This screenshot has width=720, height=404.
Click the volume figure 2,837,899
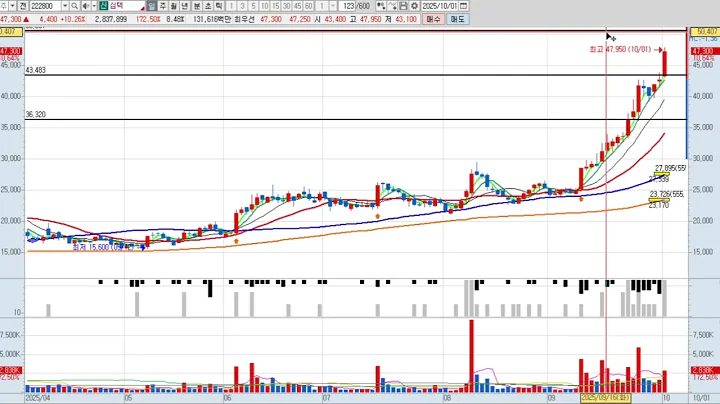111,19
